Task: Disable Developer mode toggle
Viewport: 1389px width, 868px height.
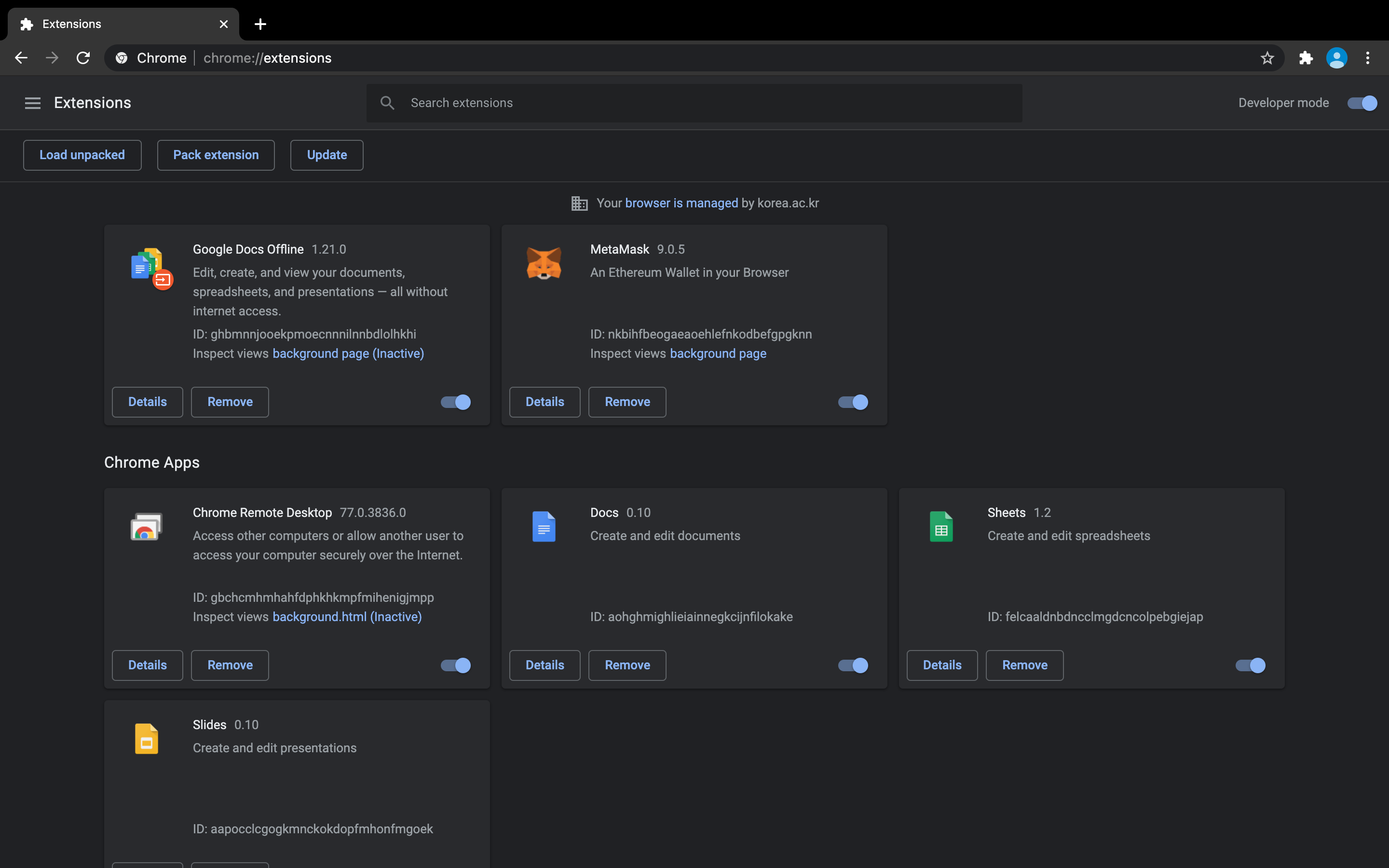Action: [x=1362, y=103]
